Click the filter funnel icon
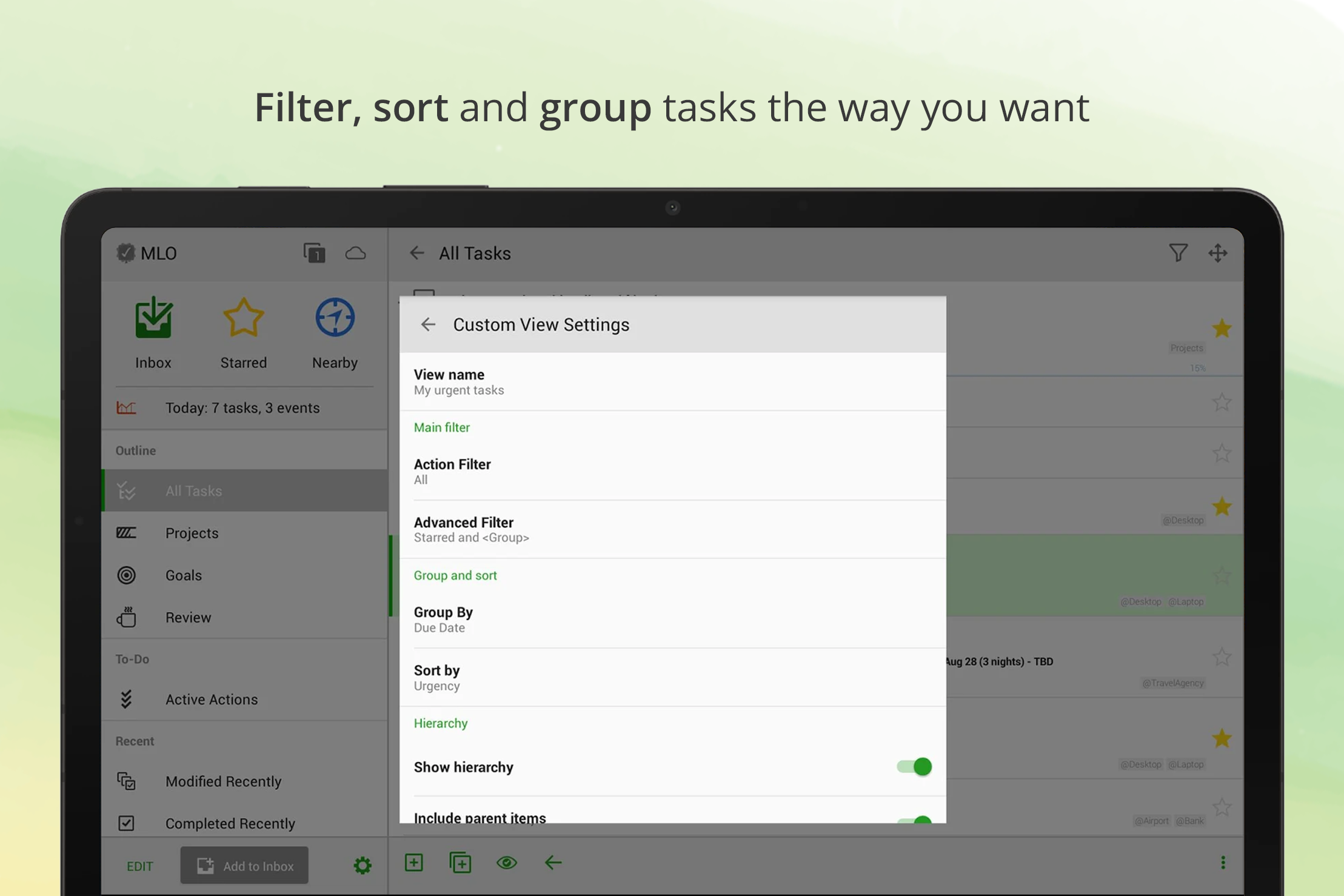 pos(1178,253)
